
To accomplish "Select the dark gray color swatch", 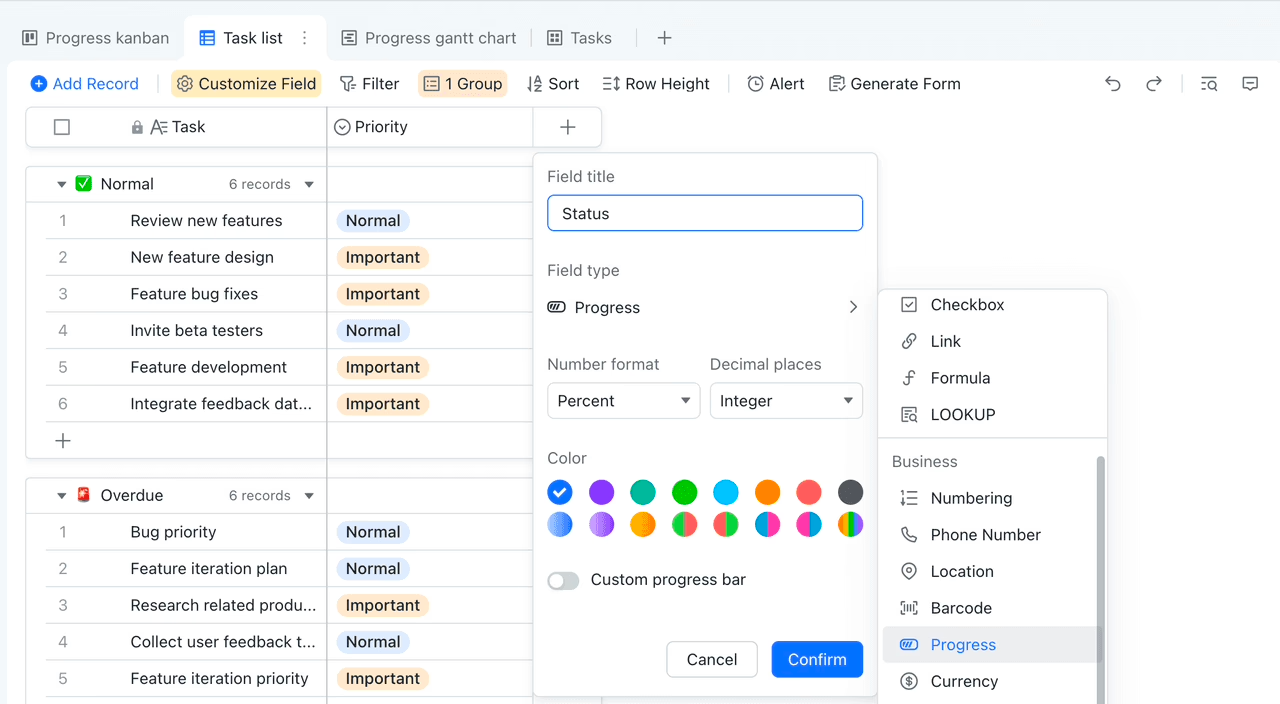I will [x=850, y=492].
